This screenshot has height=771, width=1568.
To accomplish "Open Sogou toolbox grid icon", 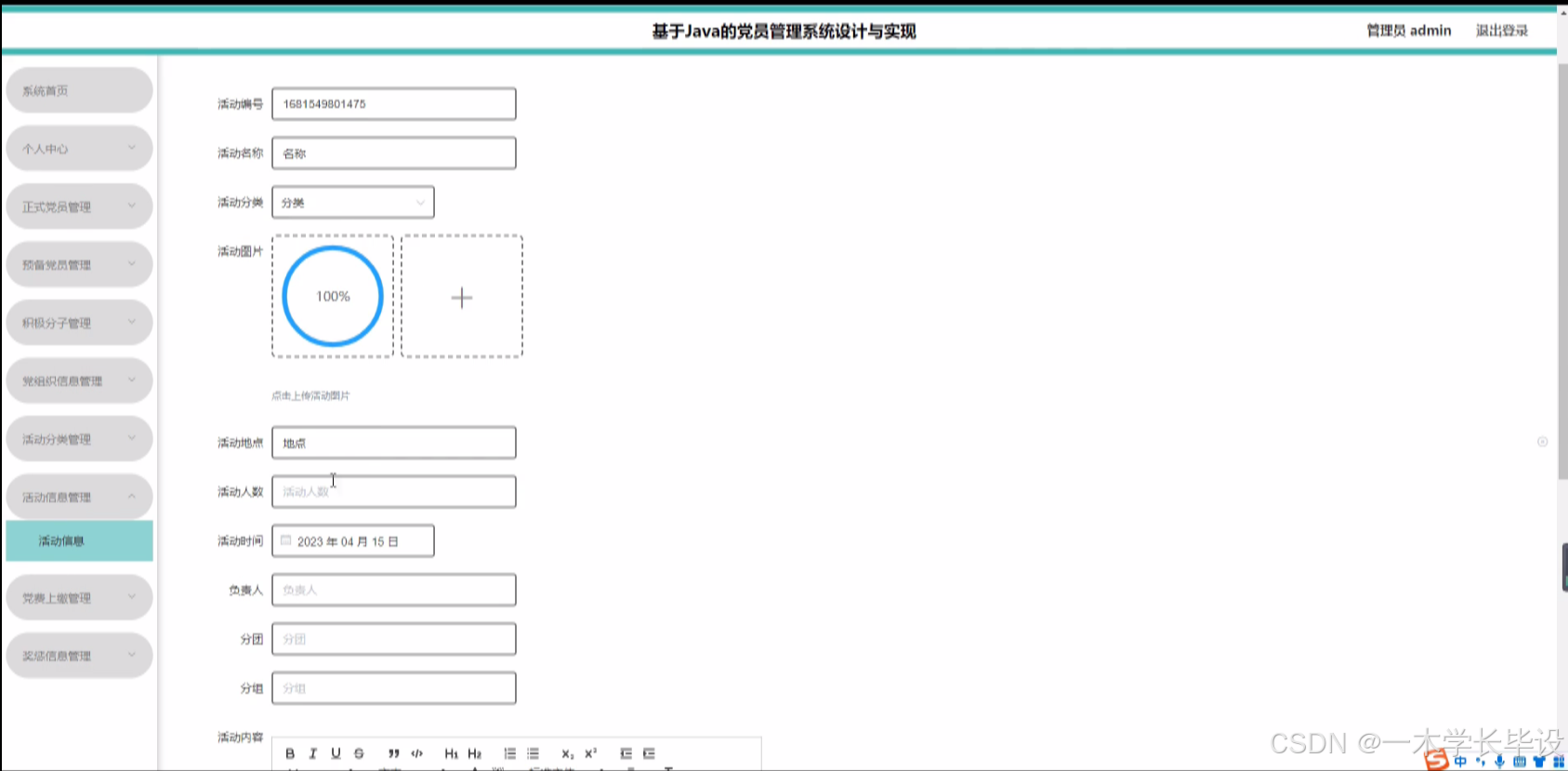I will coord(1559,762).
